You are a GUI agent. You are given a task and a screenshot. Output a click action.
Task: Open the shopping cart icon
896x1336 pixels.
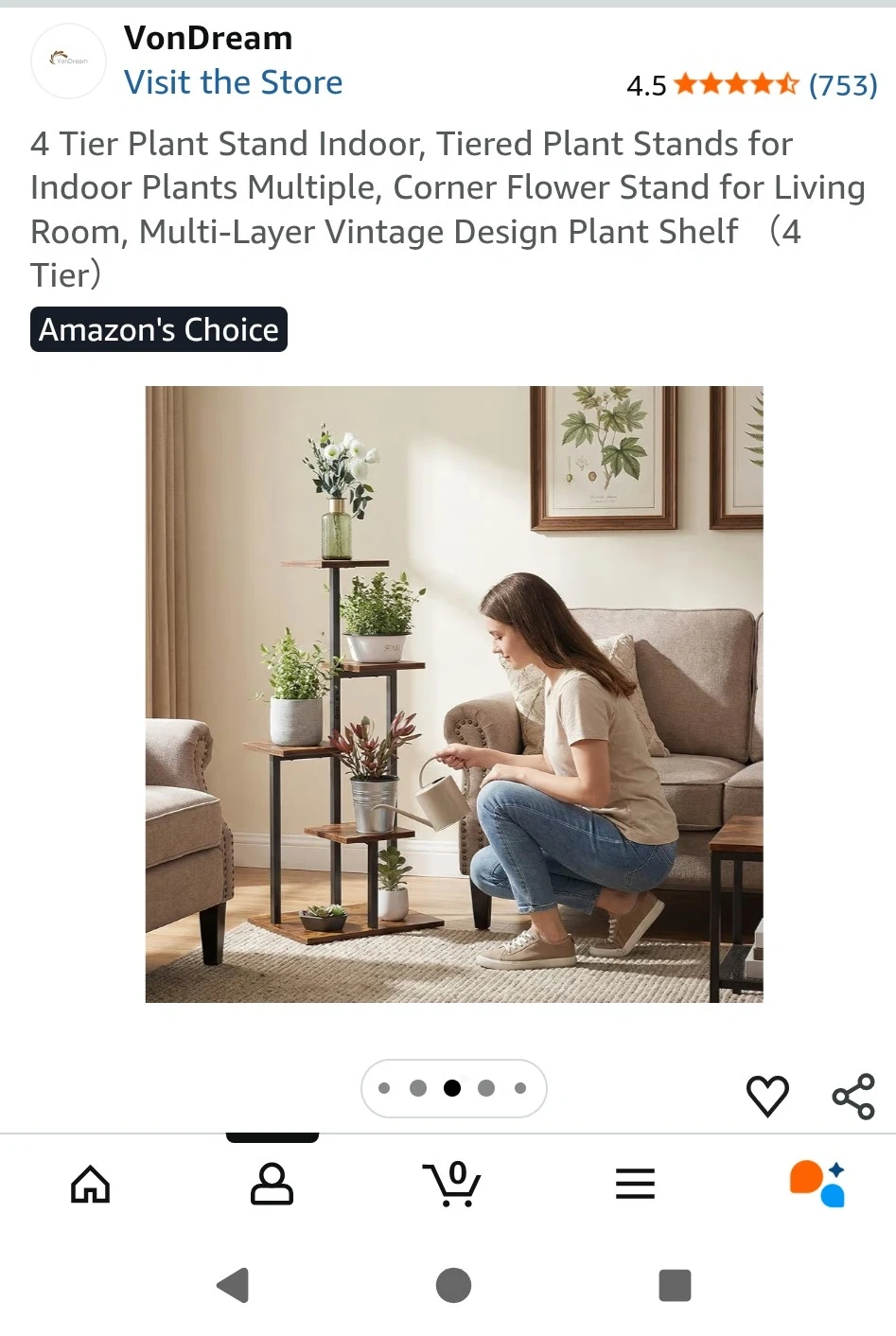(451, 1184)
